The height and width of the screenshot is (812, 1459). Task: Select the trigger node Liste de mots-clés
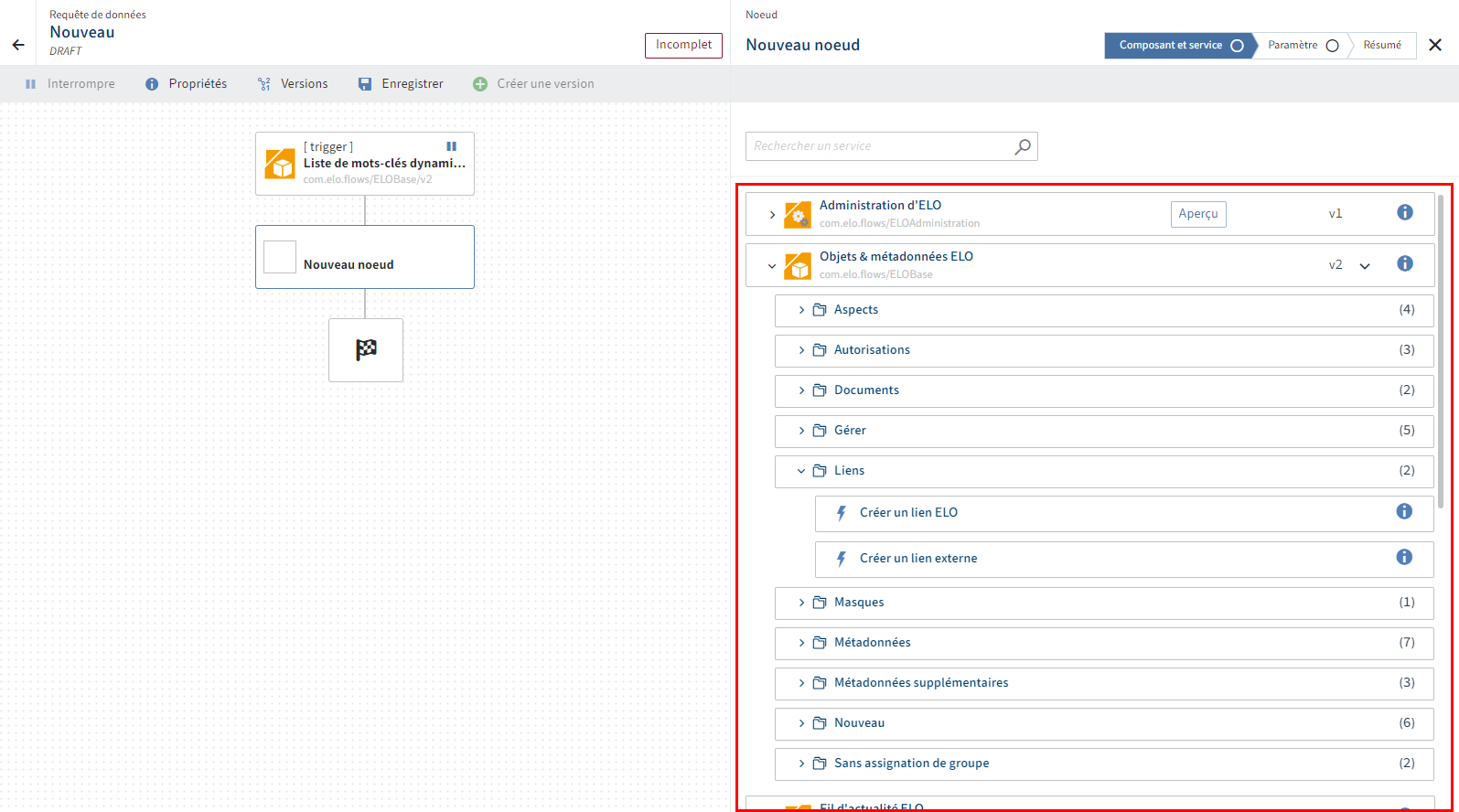[365, 164]
